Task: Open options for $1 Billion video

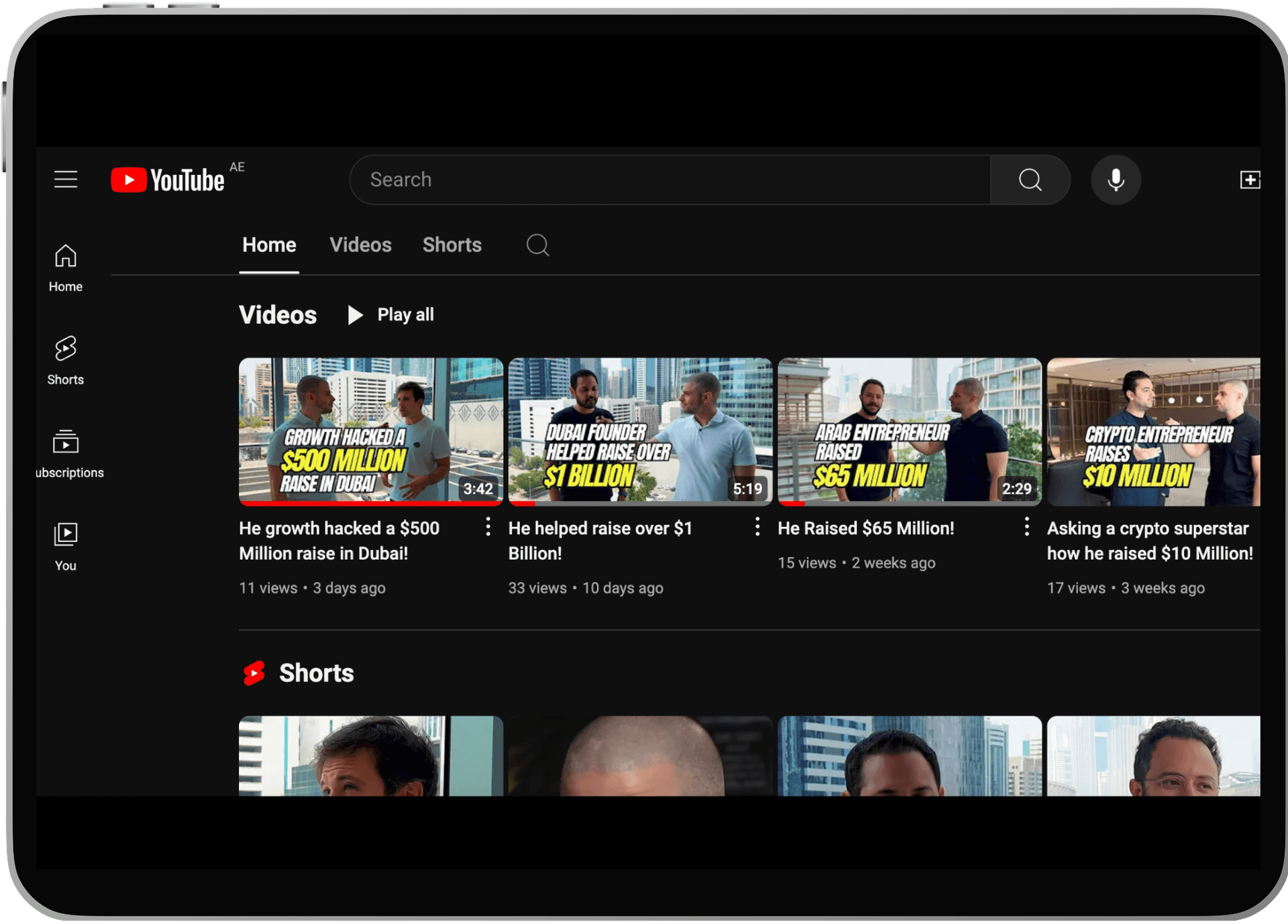Action: 757,527
